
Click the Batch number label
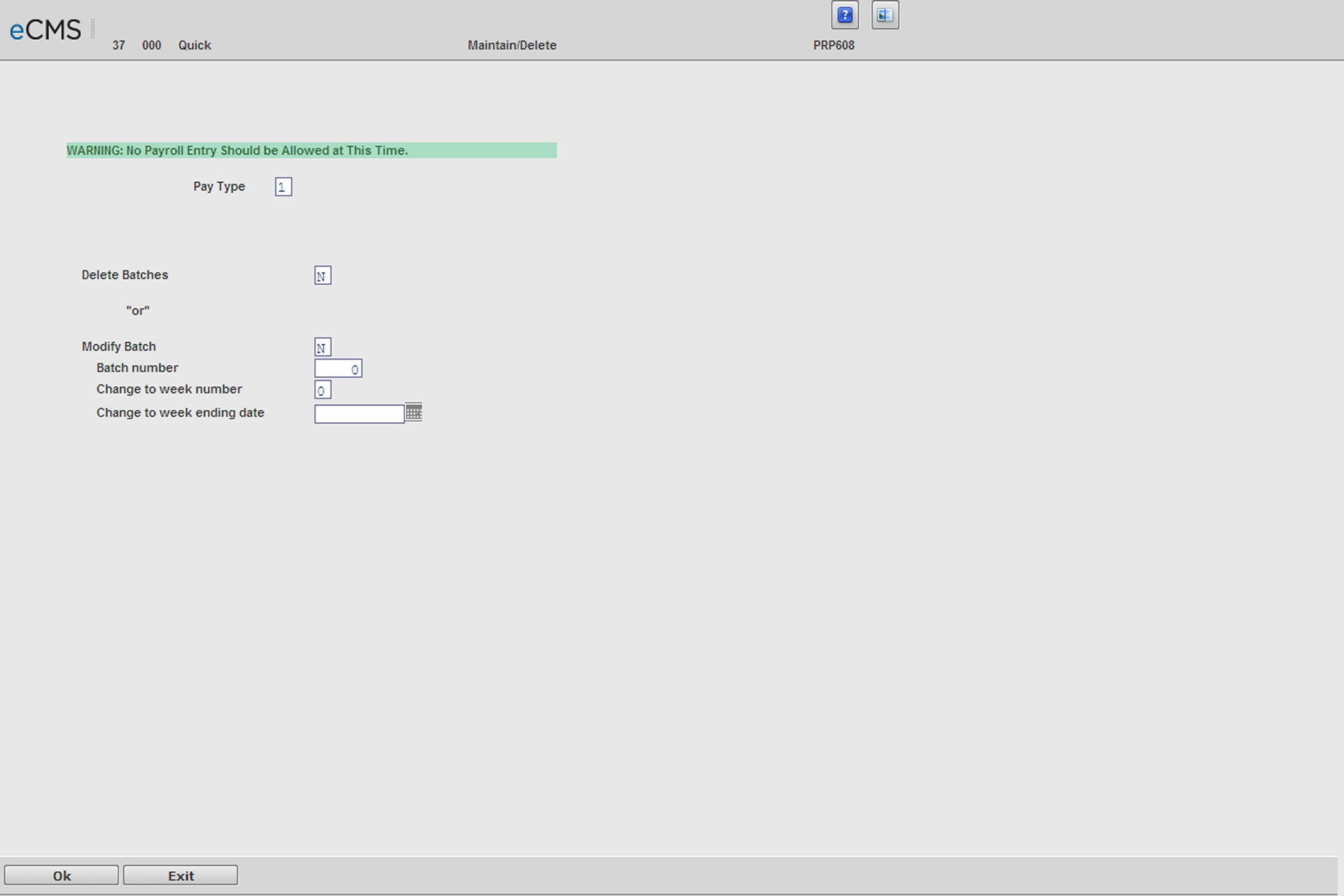(137, 368)
